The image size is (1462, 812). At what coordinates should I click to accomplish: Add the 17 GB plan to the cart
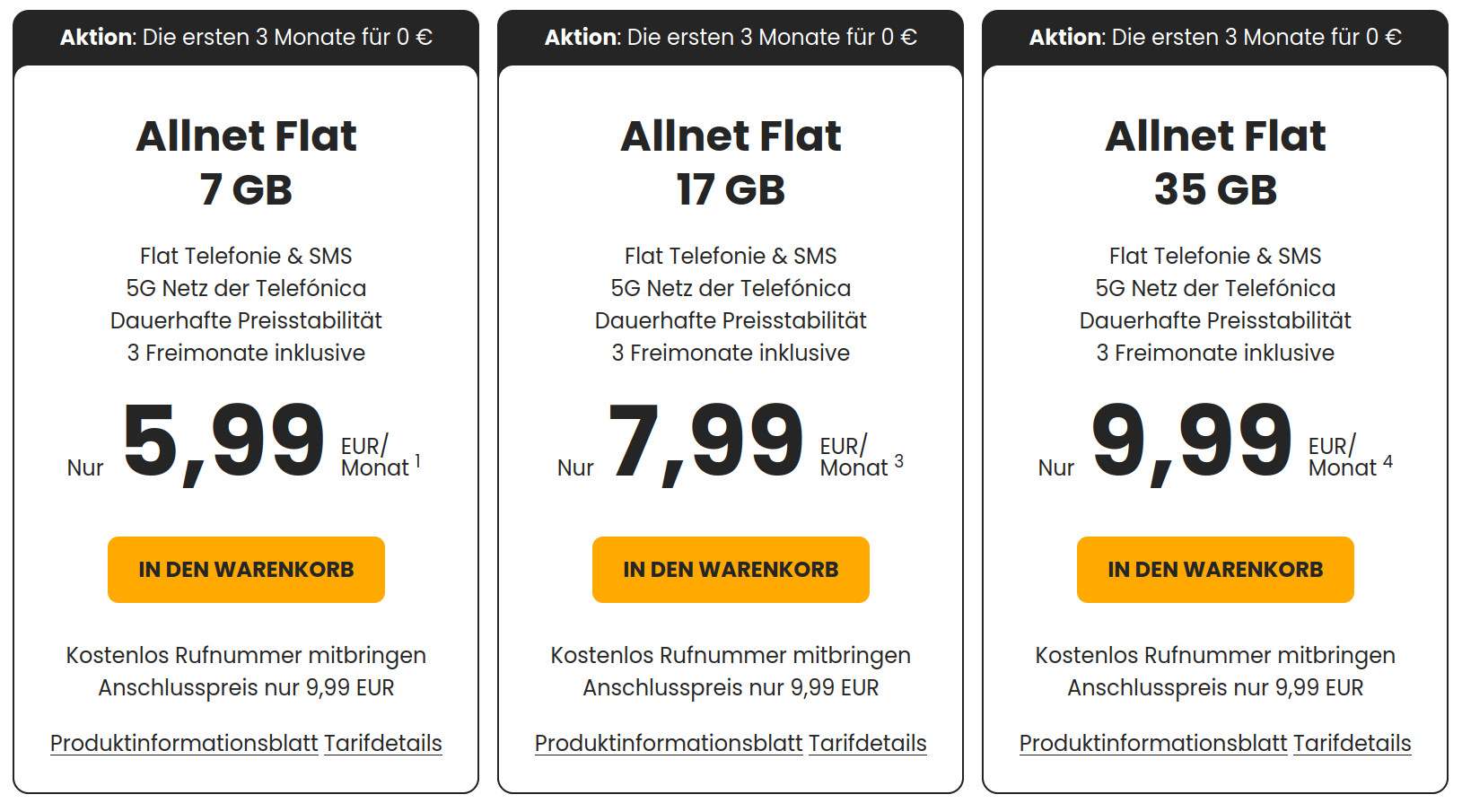pyautogui.click(x=731, y=570)
